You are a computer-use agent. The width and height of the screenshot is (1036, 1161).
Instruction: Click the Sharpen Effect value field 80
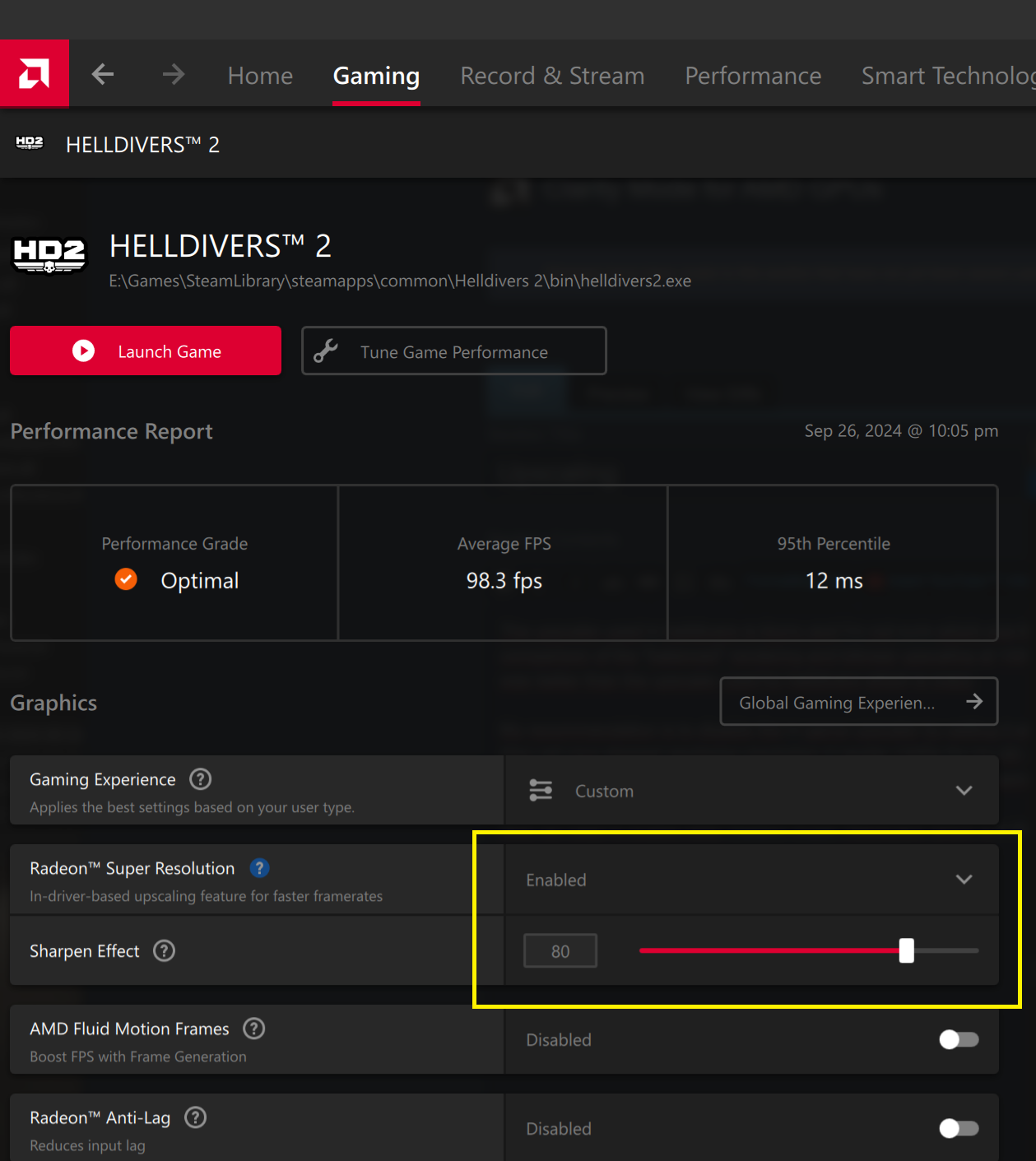click(x=560, y=950)
